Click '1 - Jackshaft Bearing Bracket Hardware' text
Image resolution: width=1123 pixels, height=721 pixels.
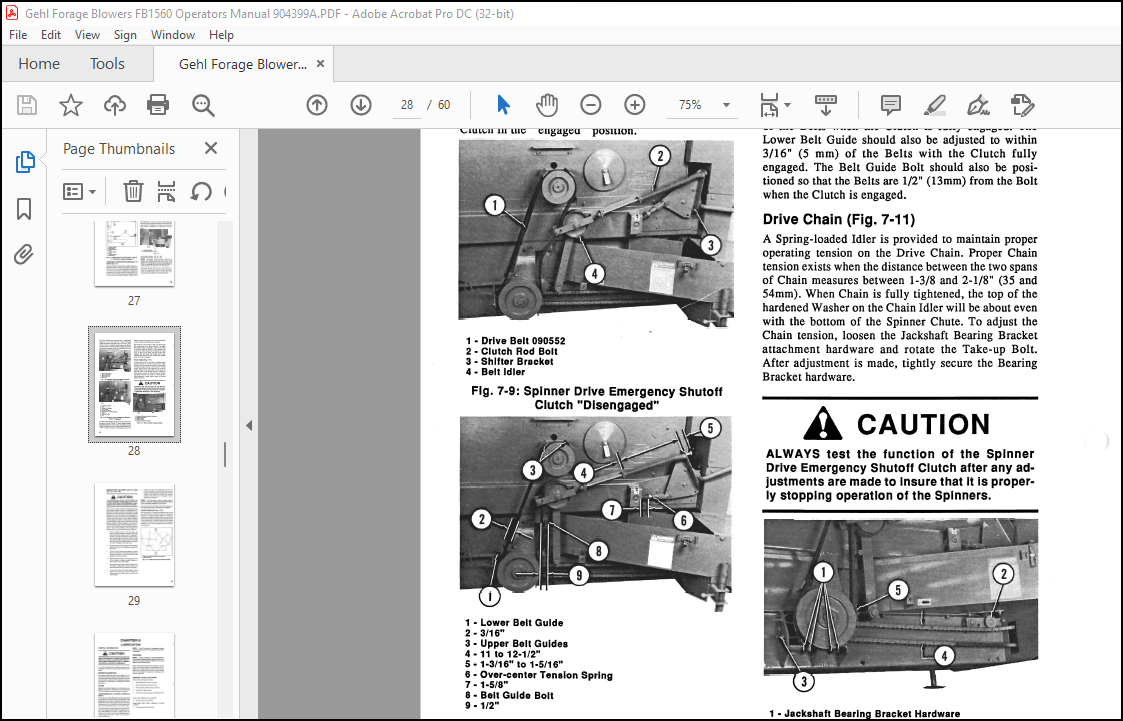tap(864, 714)
